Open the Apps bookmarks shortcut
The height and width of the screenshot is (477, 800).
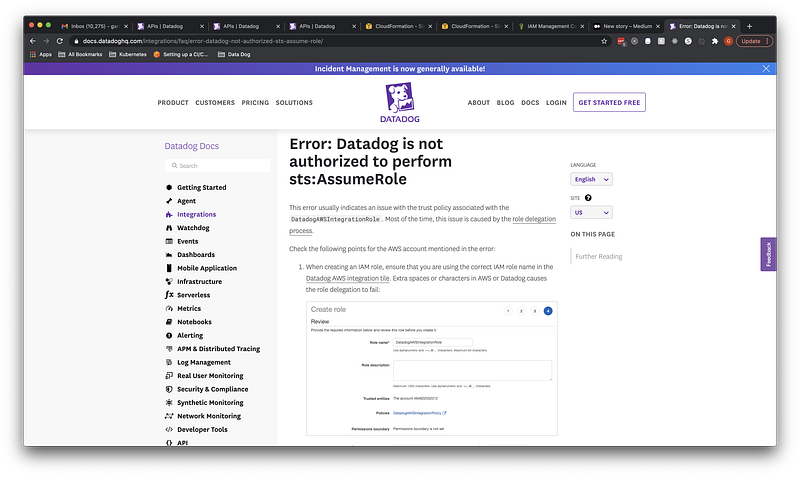click(41, 54)
